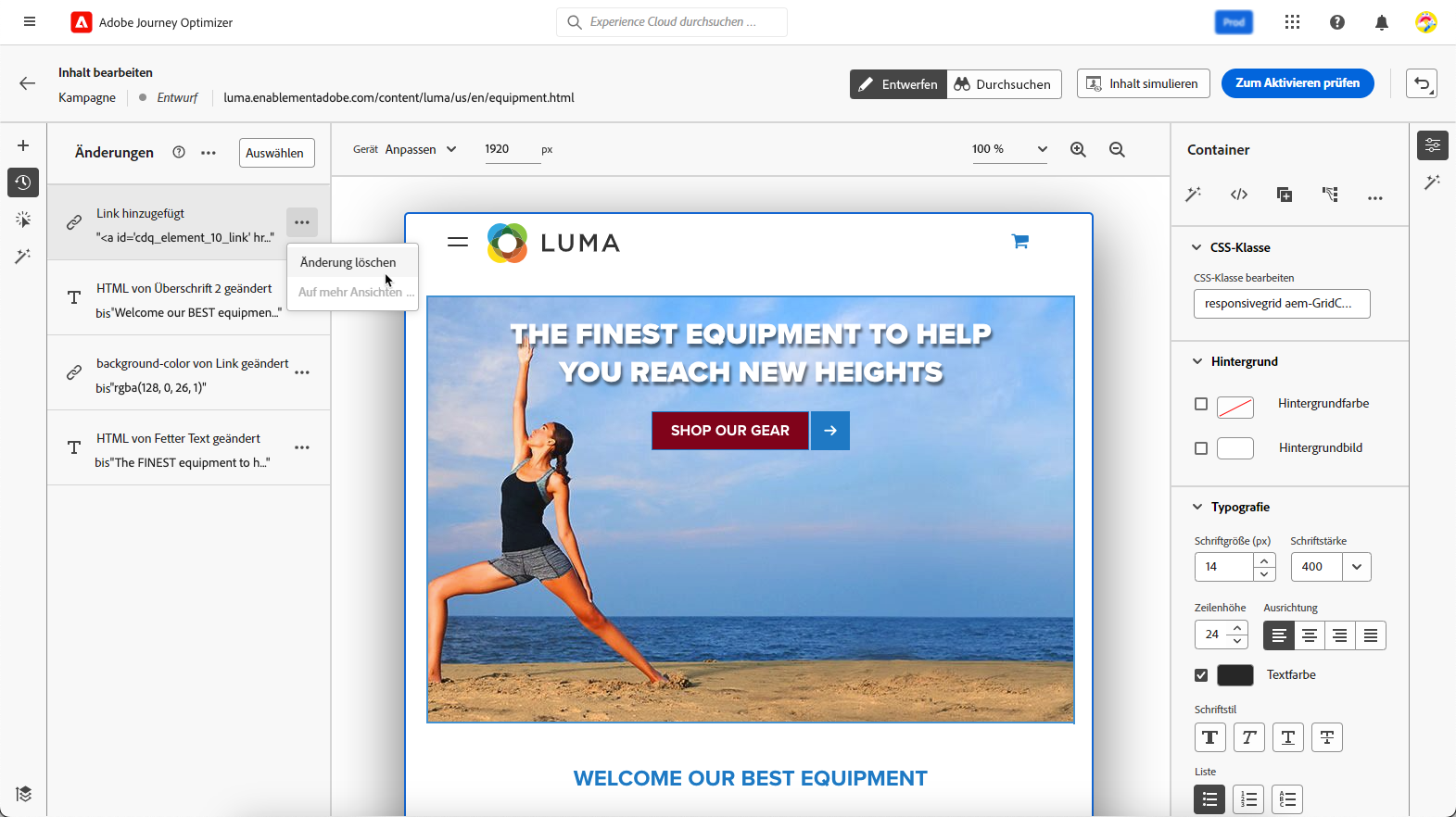
Task: Increase the Zeilenhöhe value
Action: click(x=1237, y=628)
